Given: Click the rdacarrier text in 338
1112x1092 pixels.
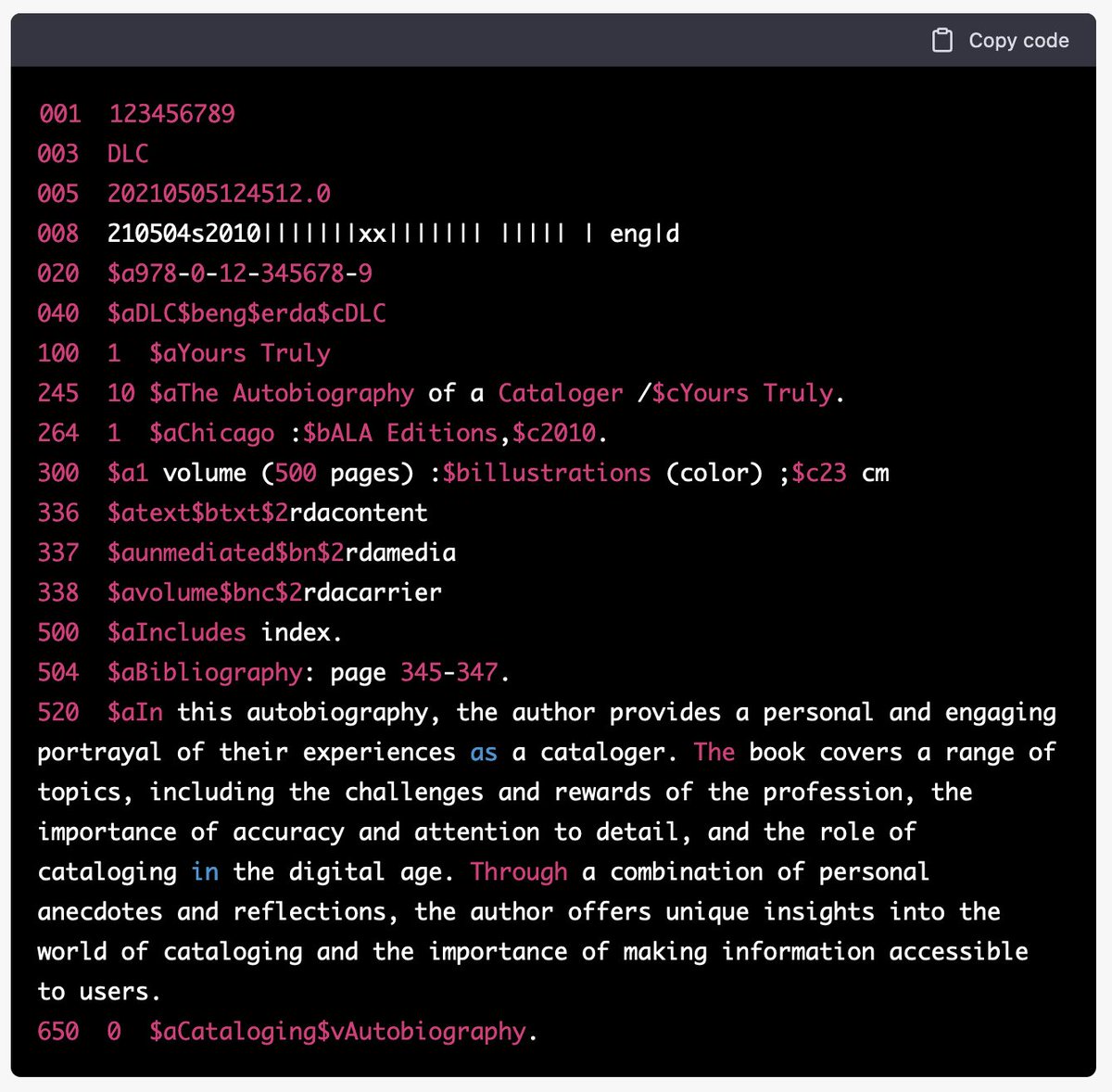Looking at the screenshot, I should pyautogui.click(x=373, y=592).
